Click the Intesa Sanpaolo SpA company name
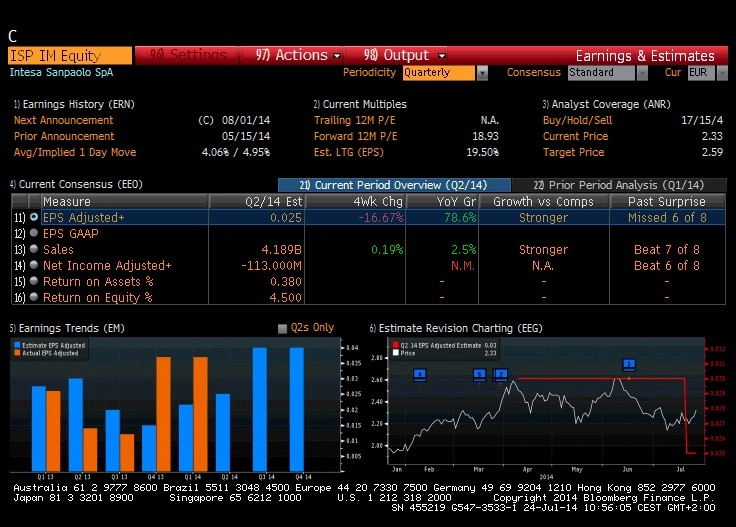The height and width of the screenshot is (527, 736). coord(61,72)
